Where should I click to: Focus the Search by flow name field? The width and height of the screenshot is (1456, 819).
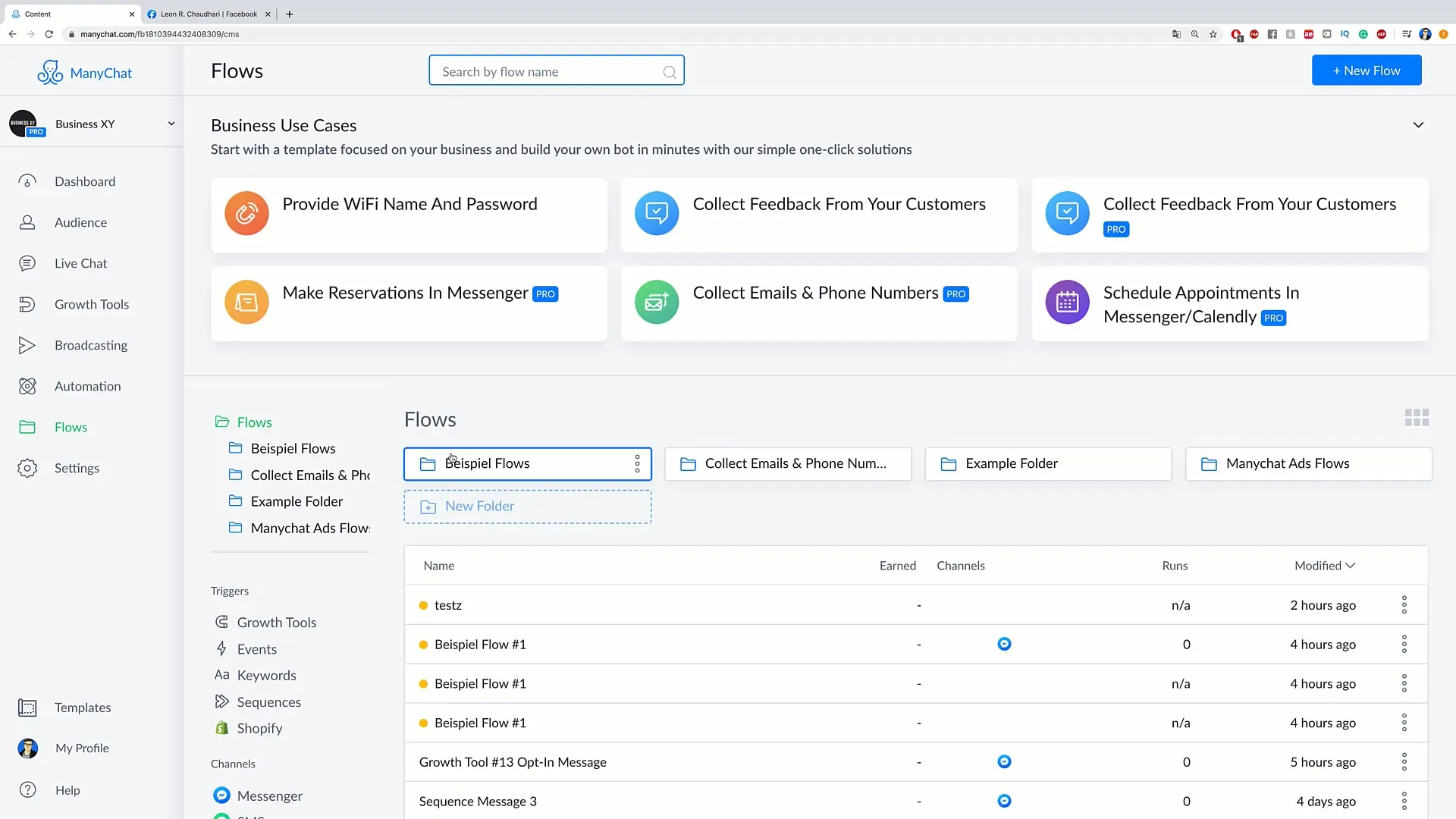point(556,71)
